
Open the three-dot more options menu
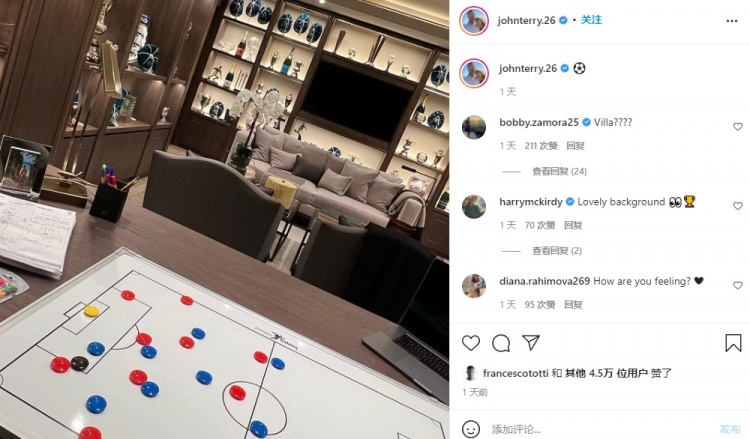(x=732, y=21)
